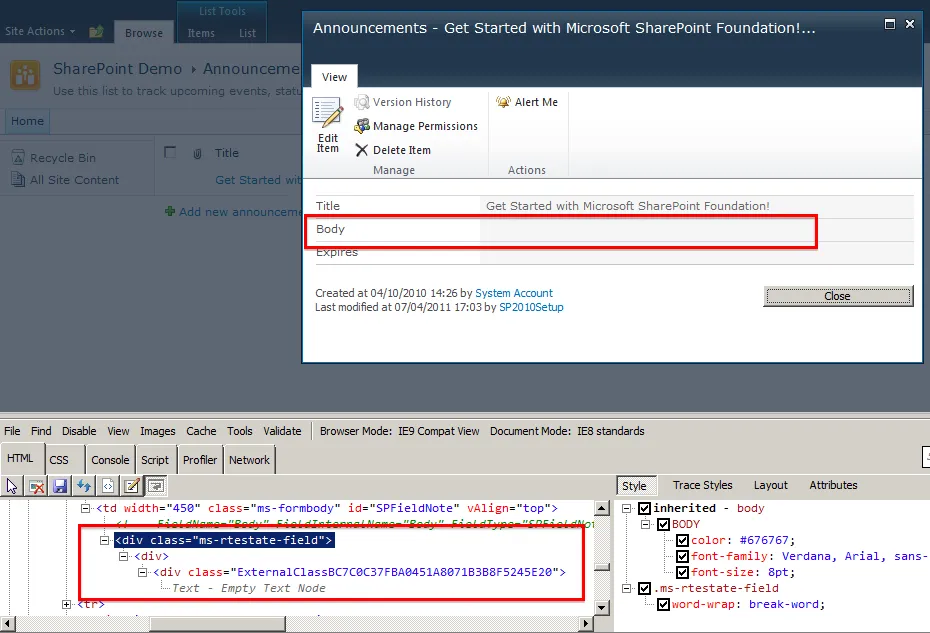Image resolution: width=930 pixels, height=633 pixels.
Task: Click the HTML tree horizontal scrollbar thumb
Action: pyautogui.click(x=216, y=624)
